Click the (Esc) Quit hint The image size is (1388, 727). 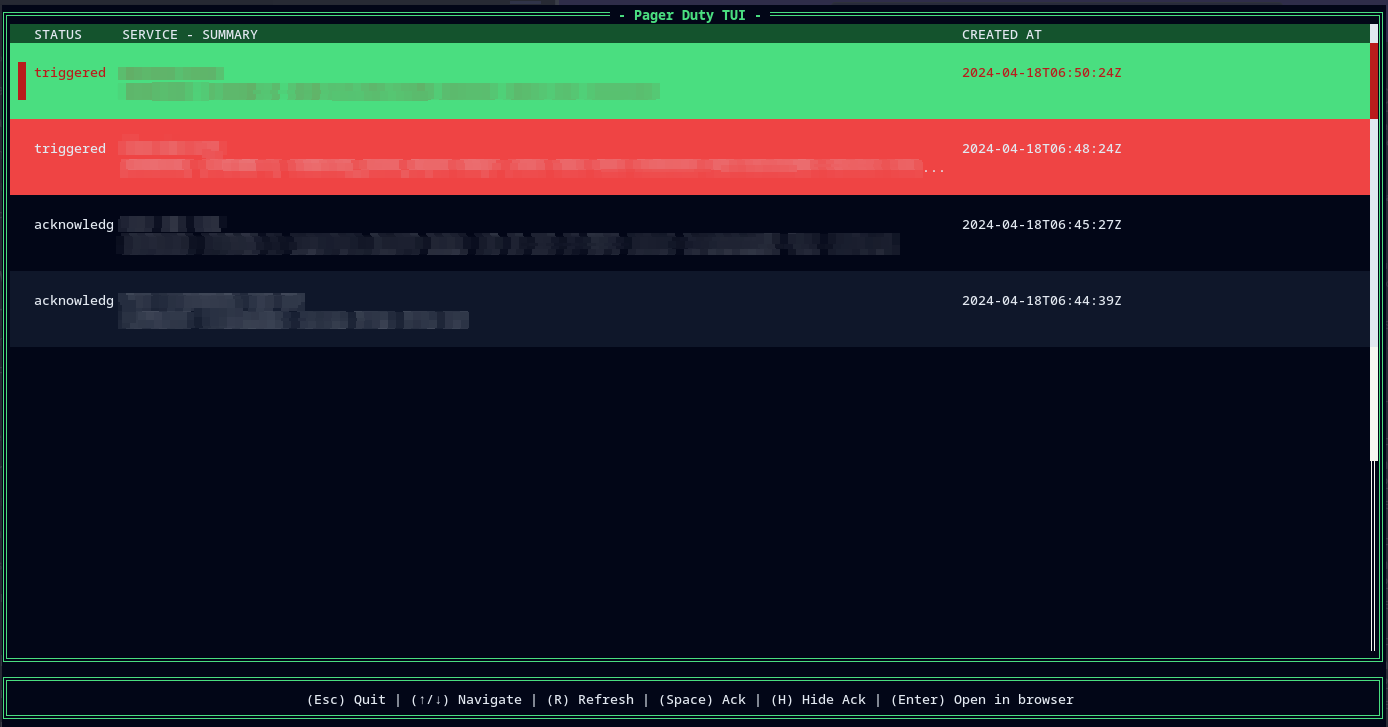(x=346, y=700)
